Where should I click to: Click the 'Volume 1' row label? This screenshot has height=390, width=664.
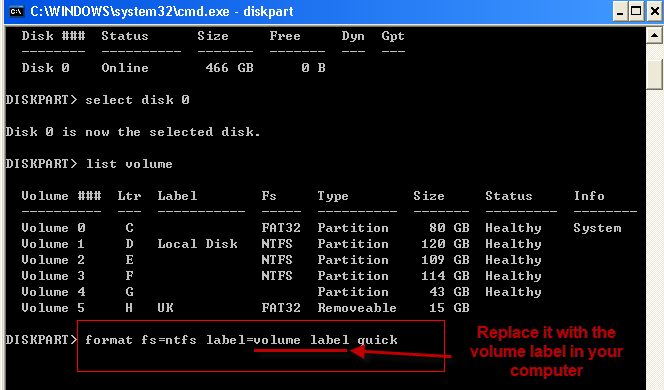[x=53, y=244]
